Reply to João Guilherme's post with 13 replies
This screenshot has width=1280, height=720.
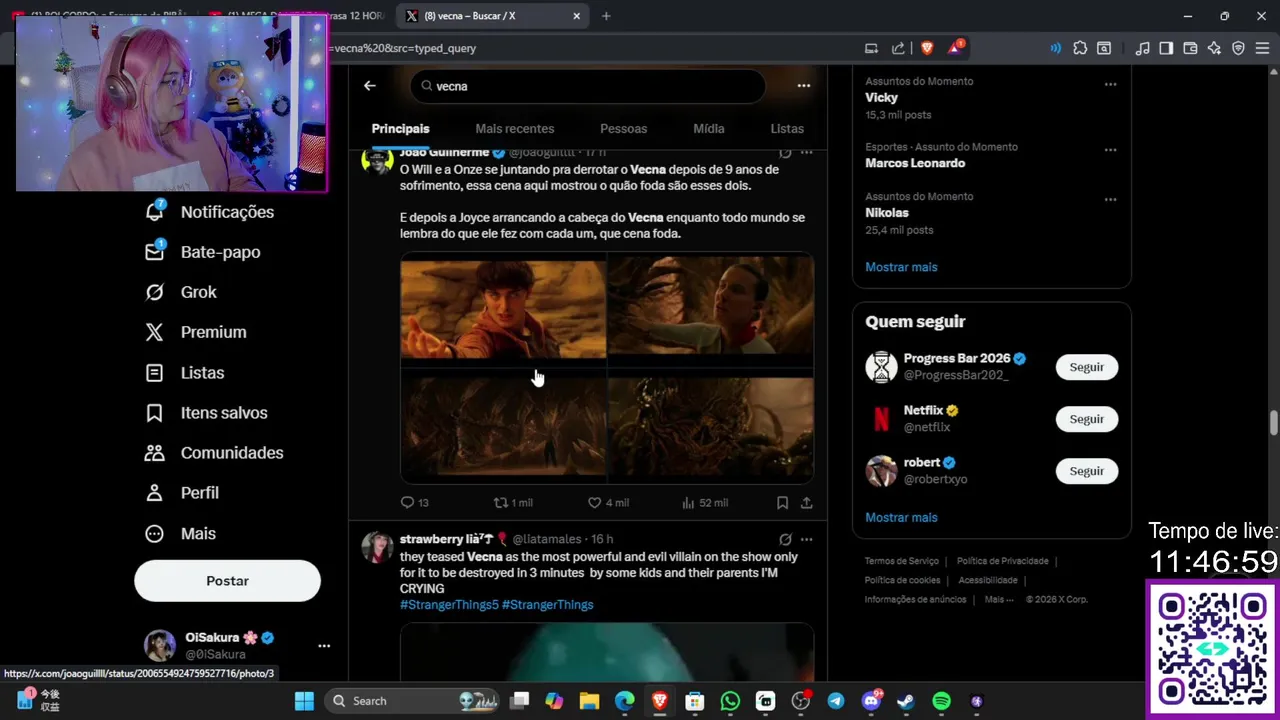click(x=415, y=503)
